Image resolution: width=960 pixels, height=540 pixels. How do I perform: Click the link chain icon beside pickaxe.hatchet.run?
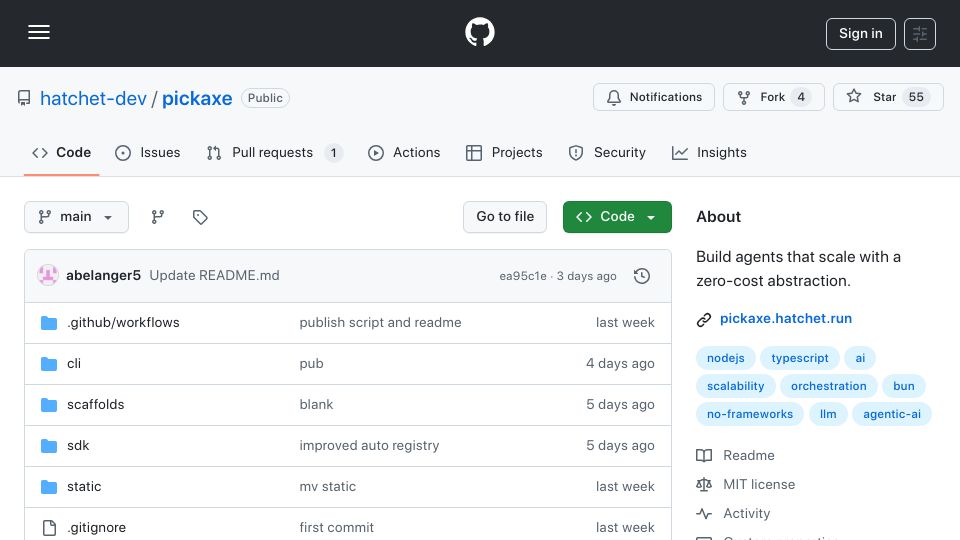[x=704, y=320]
